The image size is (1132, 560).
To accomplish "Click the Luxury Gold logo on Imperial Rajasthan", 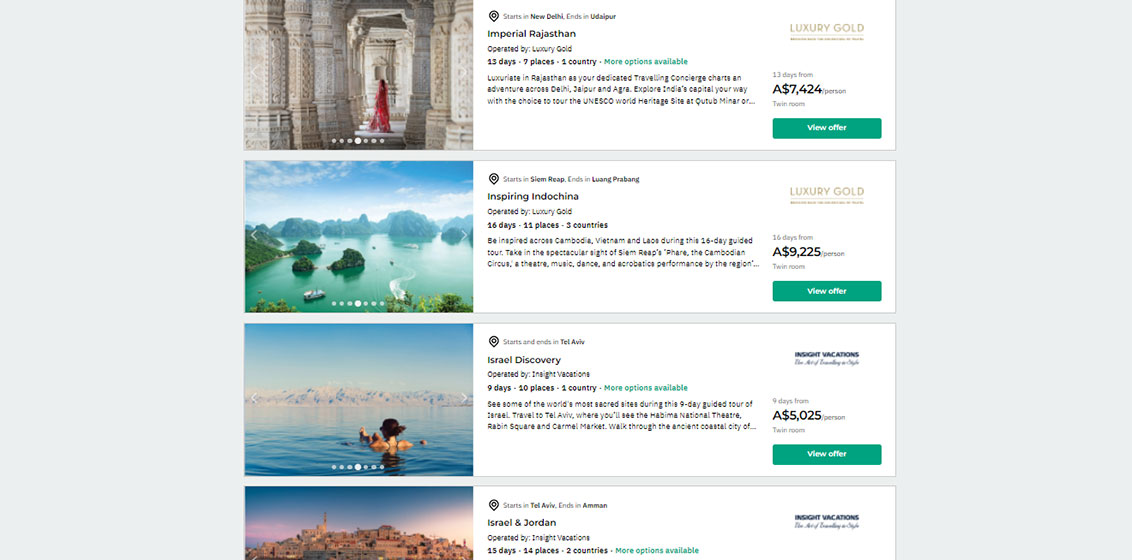I will click(x=826, y=31).
